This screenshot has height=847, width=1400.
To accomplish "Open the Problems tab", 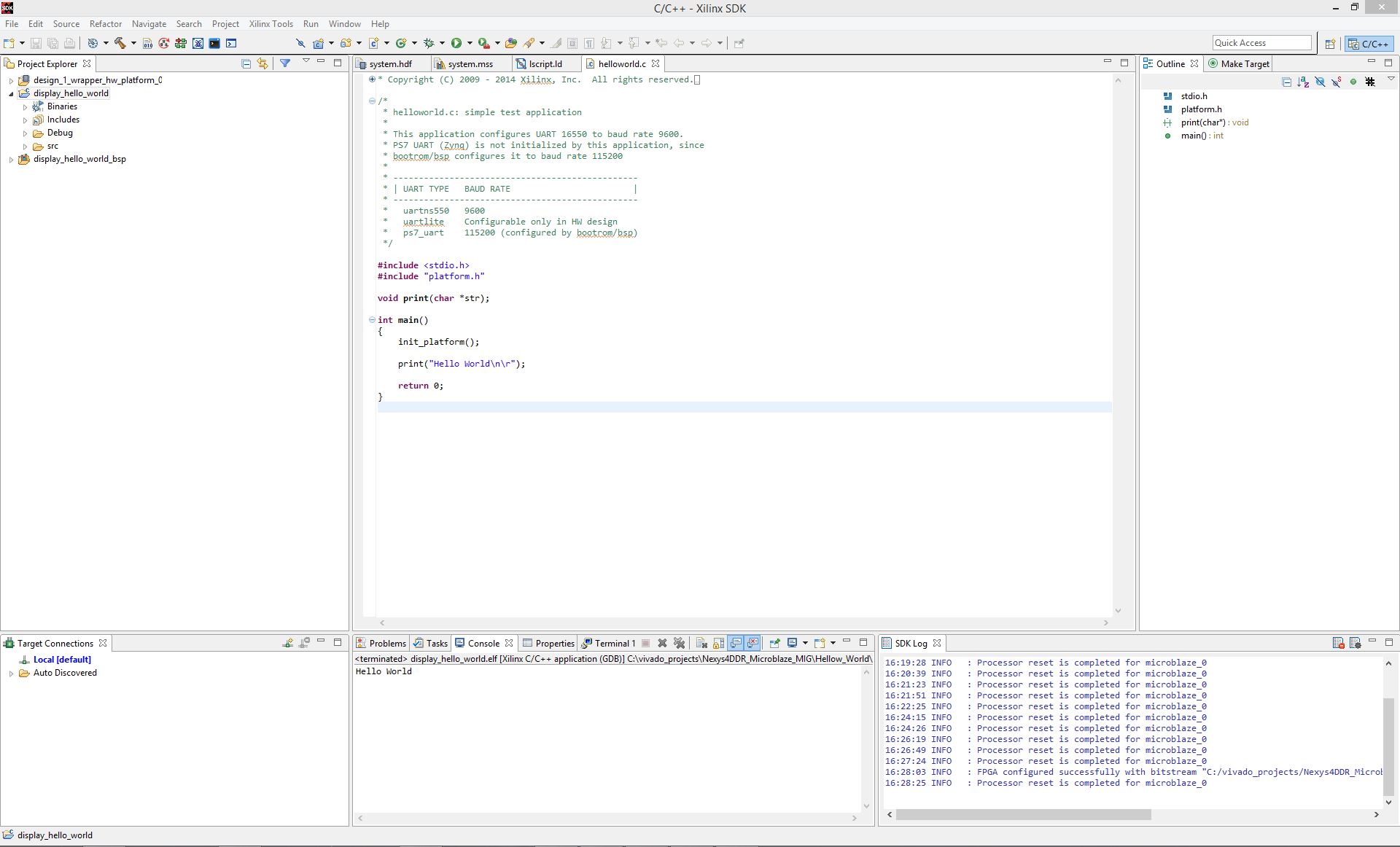I will pos(381,643).
